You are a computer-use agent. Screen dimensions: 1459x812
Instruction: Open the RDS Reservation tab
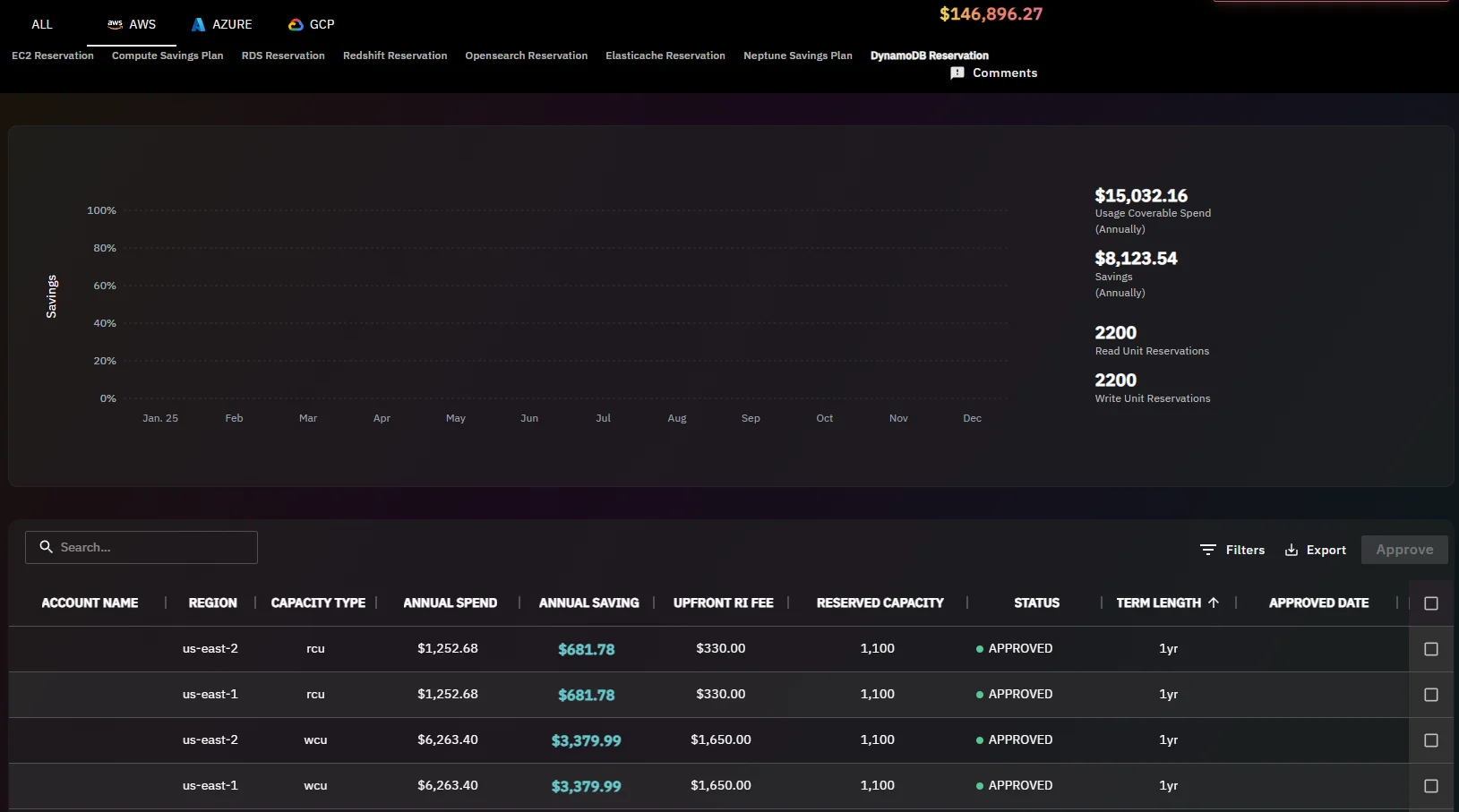point(283,56)
